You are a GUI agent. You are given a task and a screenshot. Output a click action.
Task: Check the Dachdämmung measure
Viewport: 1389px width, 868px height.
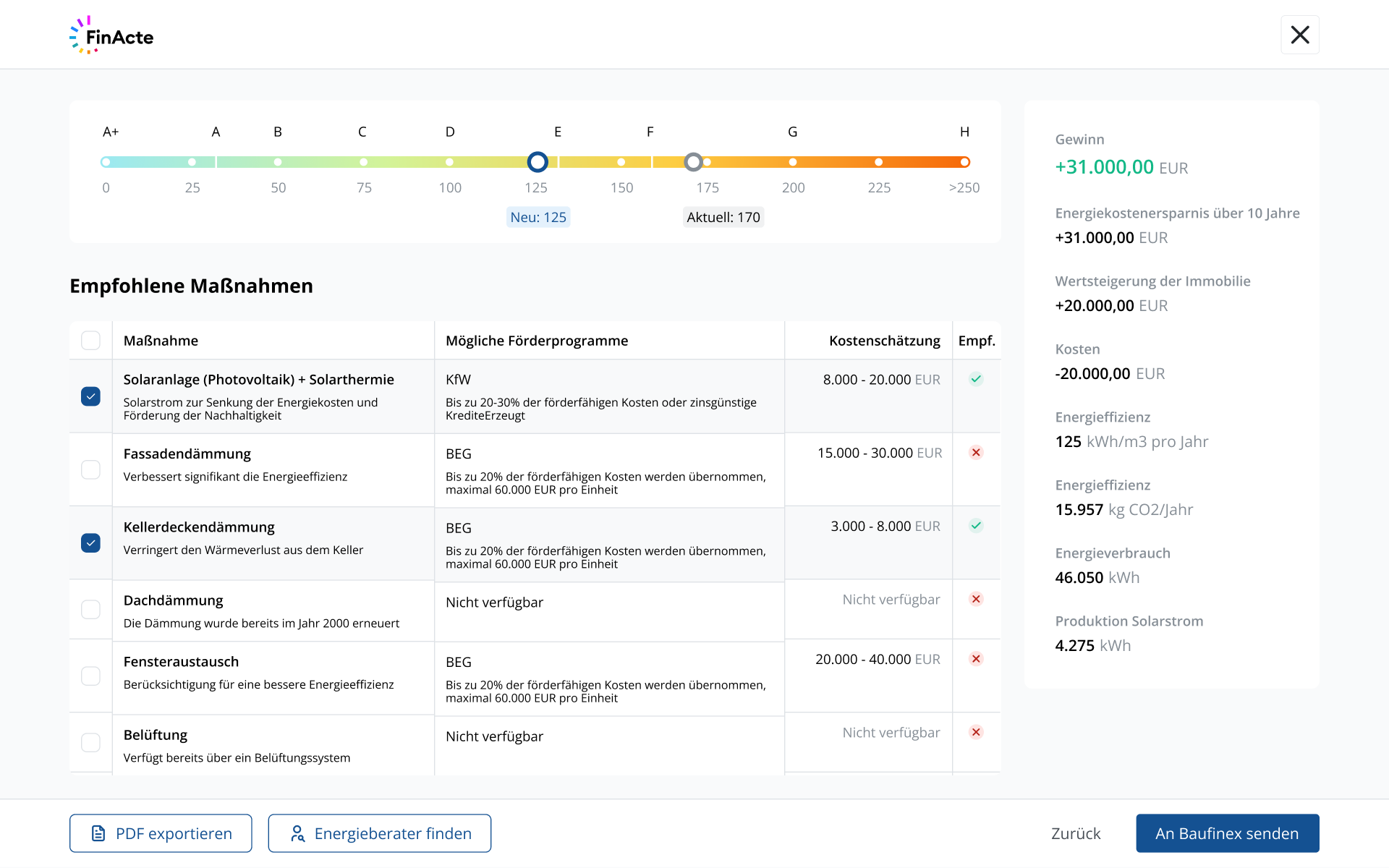click(90, 609)
